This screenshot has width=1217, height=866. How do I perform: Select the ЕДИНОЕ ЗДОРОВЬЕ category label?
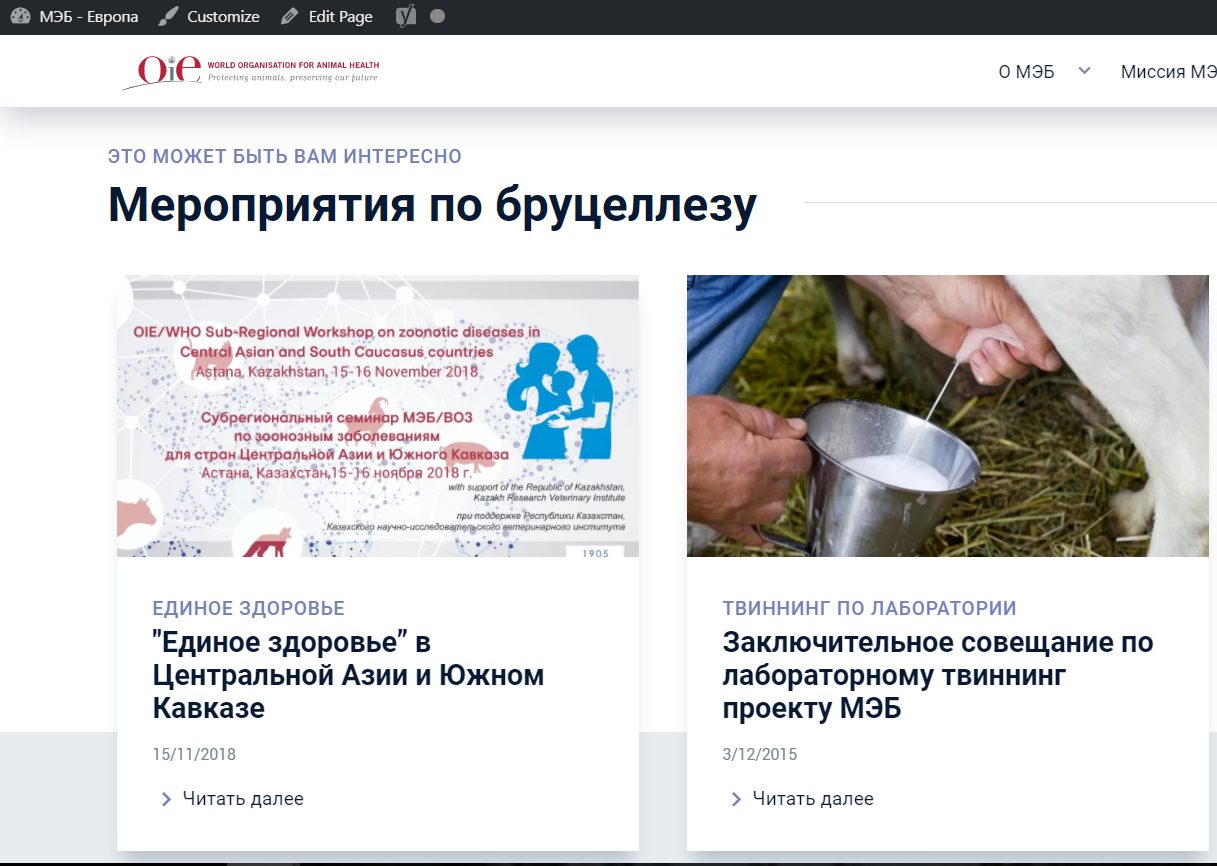tap(248, 609)
